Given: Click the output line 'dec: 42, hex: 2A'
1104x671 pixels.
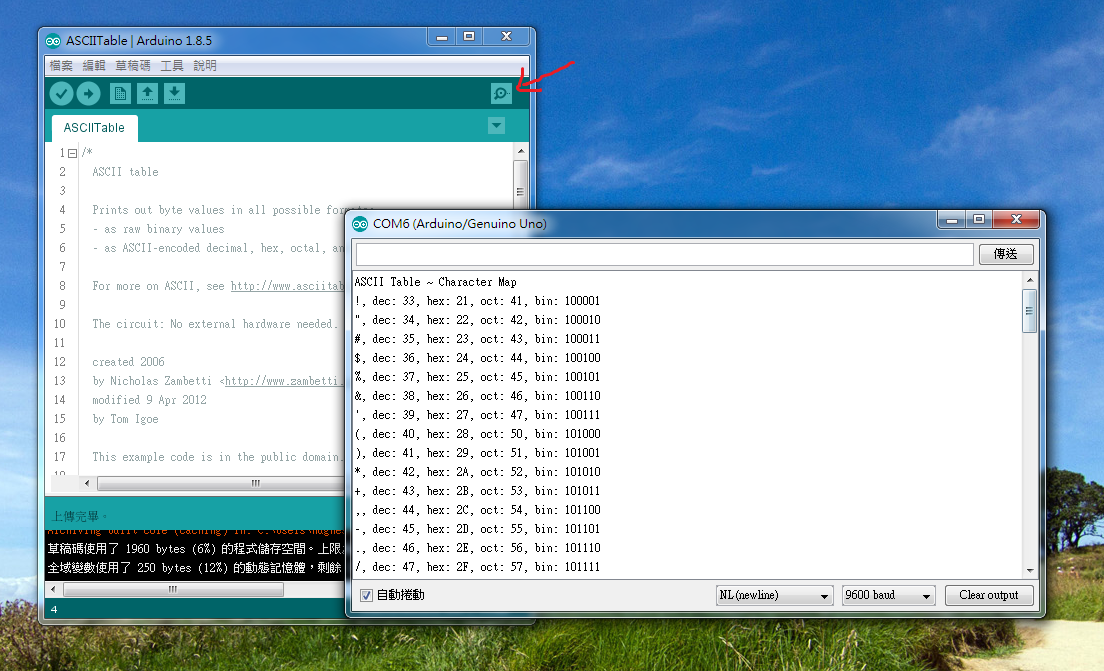Looking at the screenshot, I should pos(477,472).
